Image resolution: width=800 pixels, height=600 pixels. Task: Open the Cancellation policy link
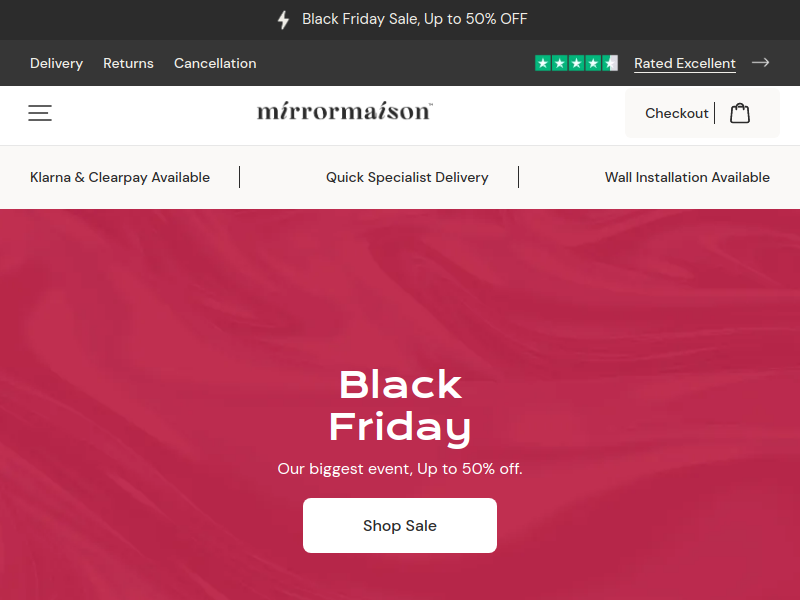[215, 63]
